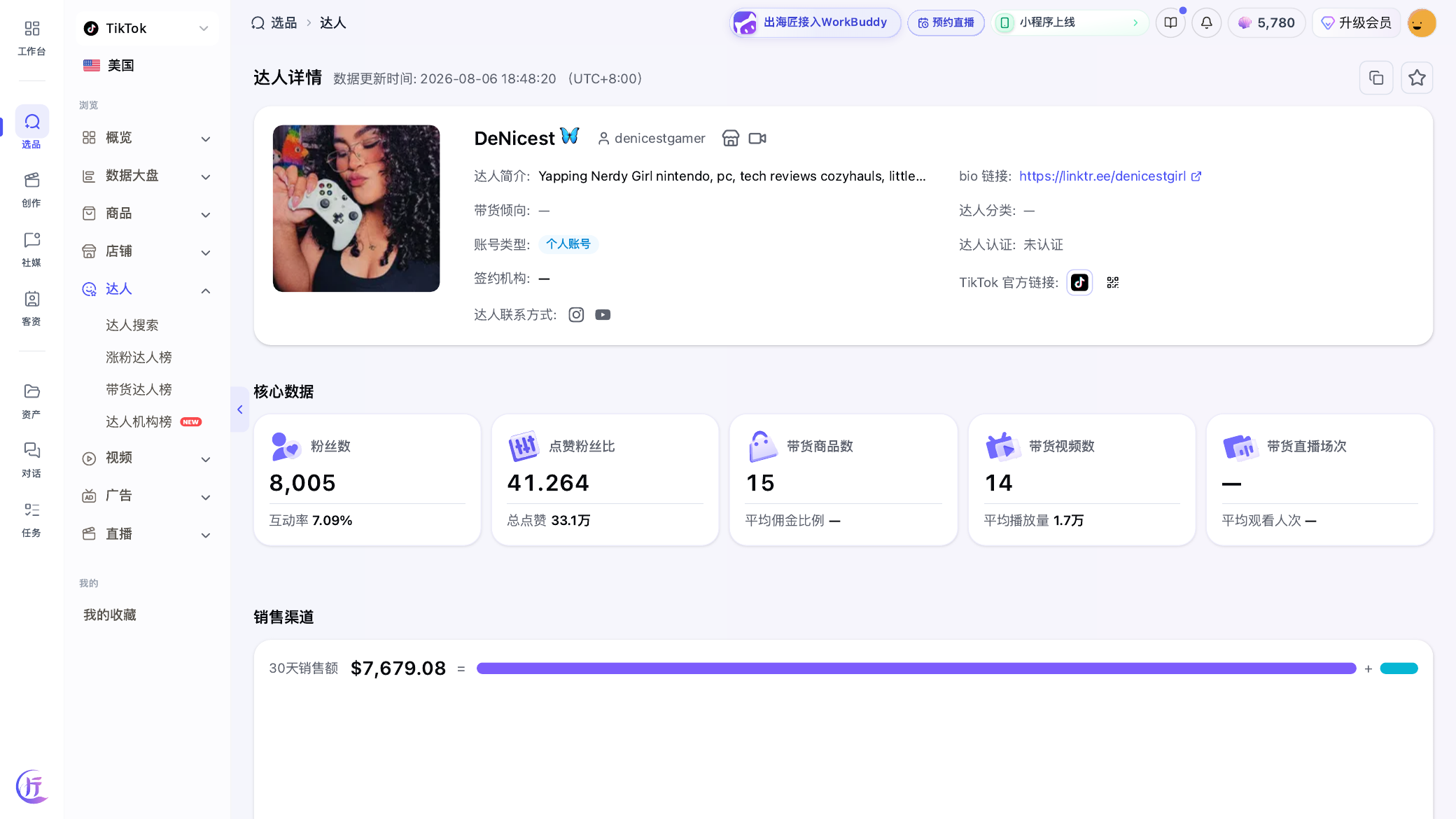Expand the 数据大盘 menu section
Screen dimensions: 1456x819
tap(147, 176)
